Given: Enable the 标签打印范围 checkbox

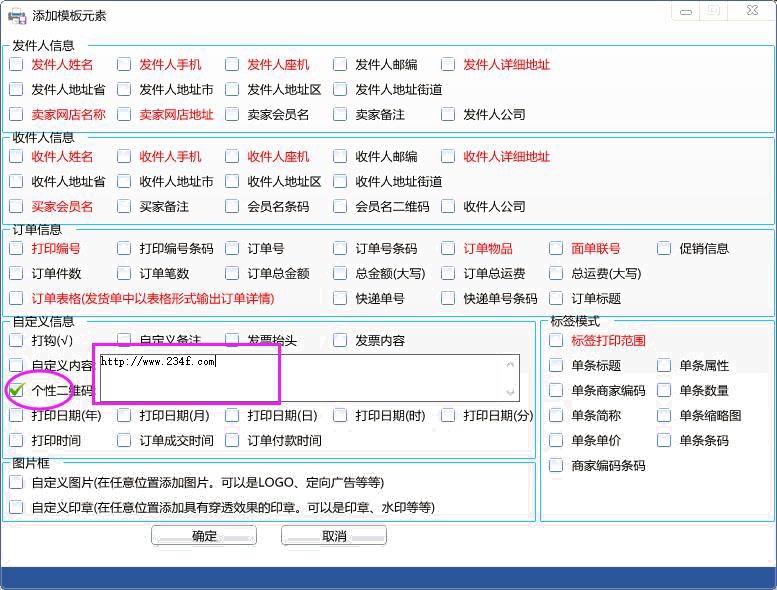Looking at the screenshot, I should point(557,341).
